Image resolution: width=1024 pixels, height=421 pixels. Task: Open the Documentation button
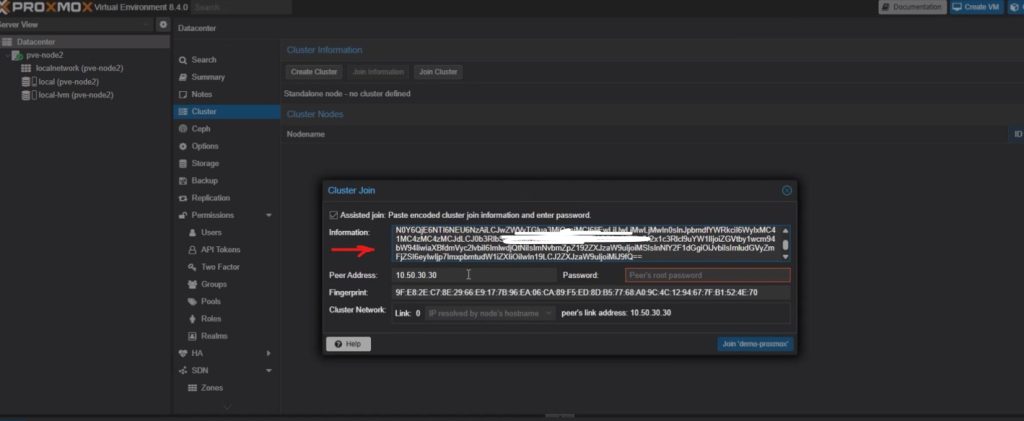pyautogui.click(x=912, y=7)
